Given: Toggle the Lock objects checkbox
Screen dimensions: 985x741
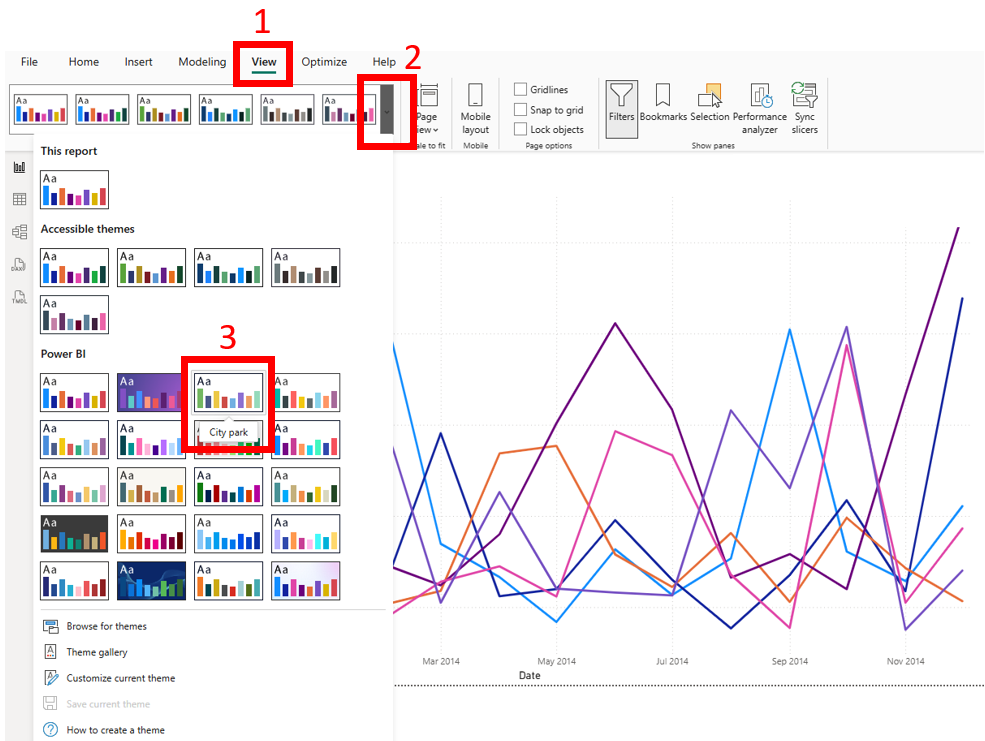Looking at the screenshot, I should tap(520, 129).
